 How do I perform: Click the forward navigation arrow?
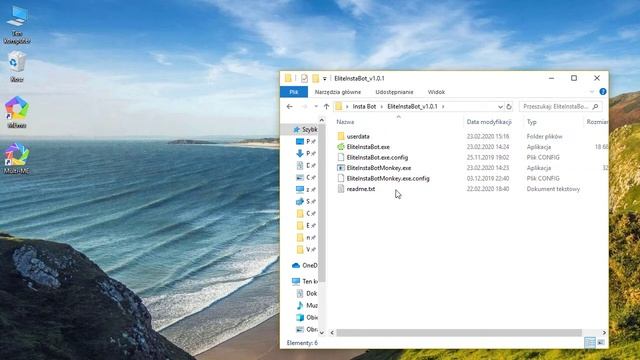(304, 107)
